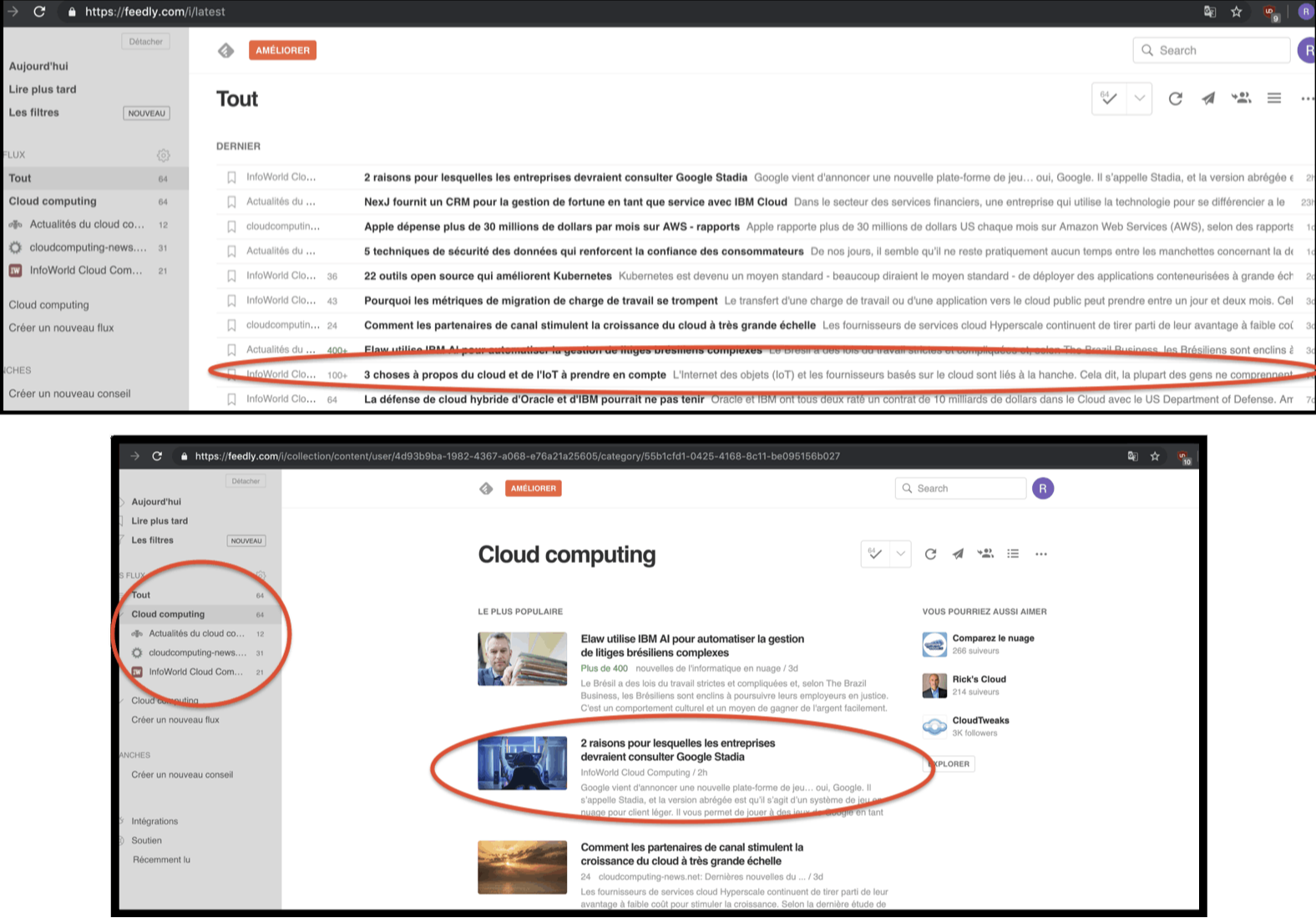Image resolution: width=1316 pixels, height=918 pixels.
Task: Open feed settings gear in the top sidebar
Action: click(x=164, y=155)
